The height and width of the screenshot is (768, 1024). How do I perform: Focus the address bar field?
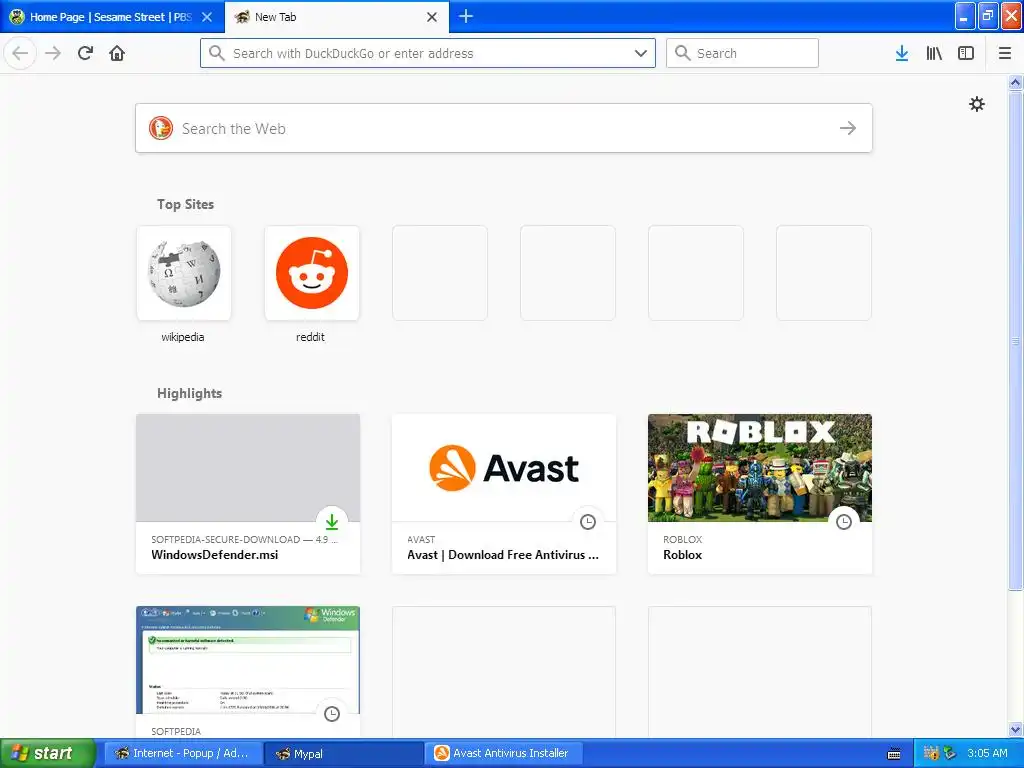point(428,53)
